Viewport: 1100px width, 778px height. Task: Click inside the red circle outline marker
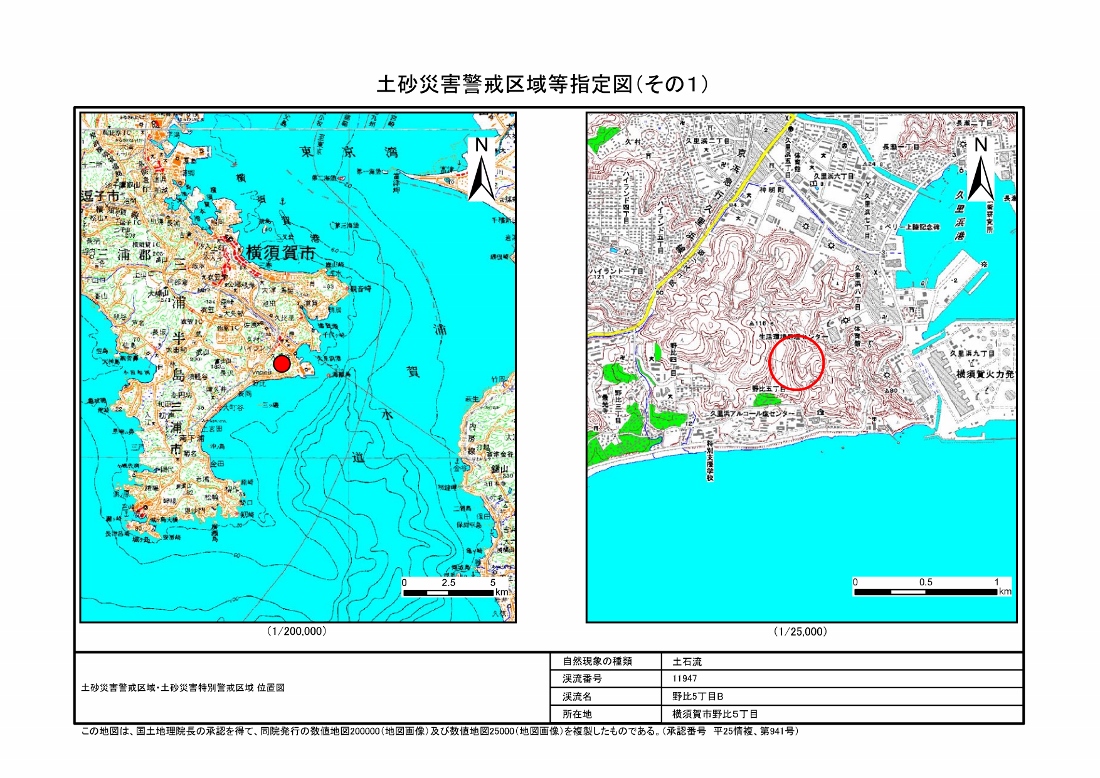(796, 363)
